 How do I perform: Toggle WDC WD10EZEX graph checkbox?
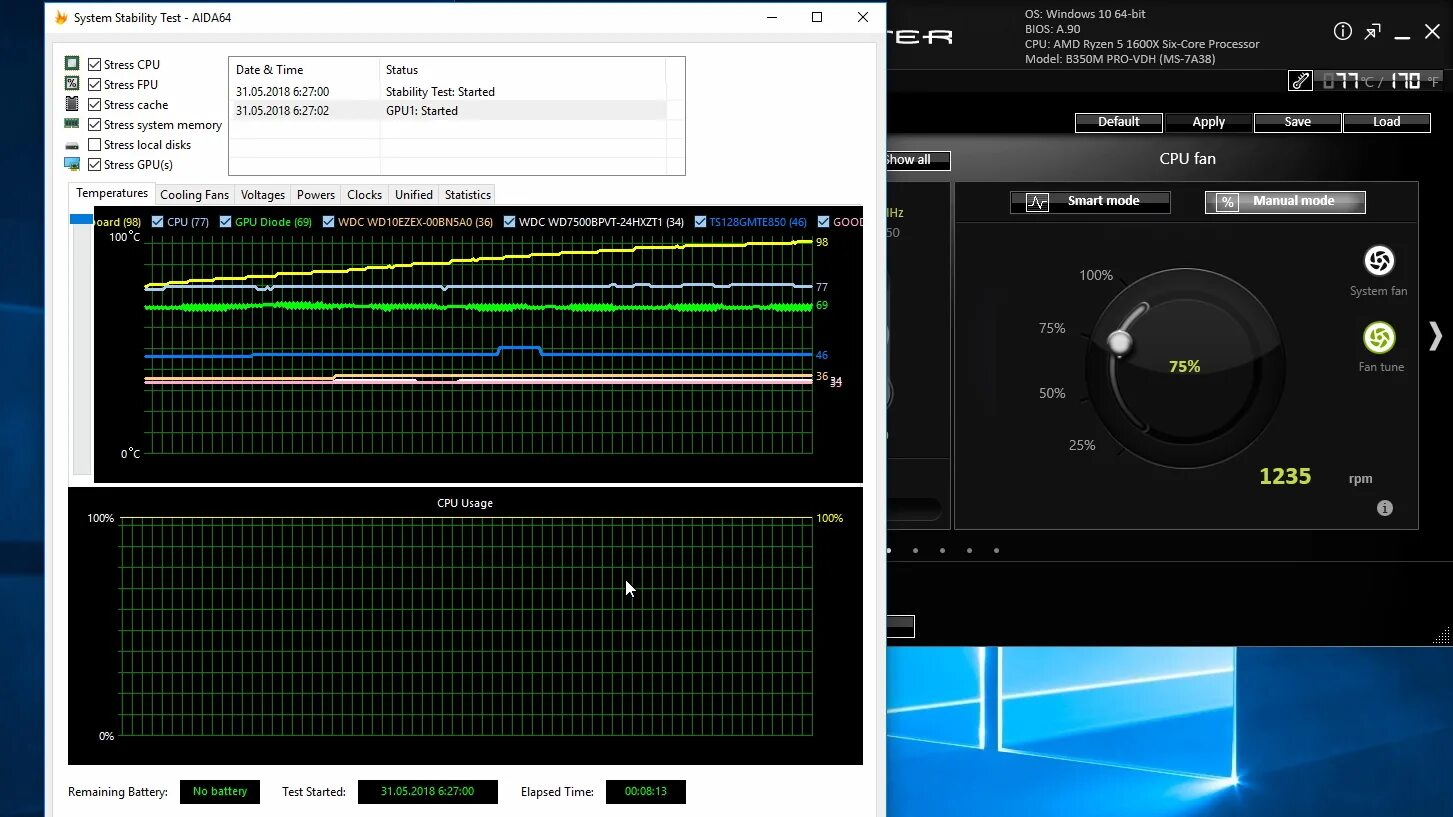click(x=329, y=222)
